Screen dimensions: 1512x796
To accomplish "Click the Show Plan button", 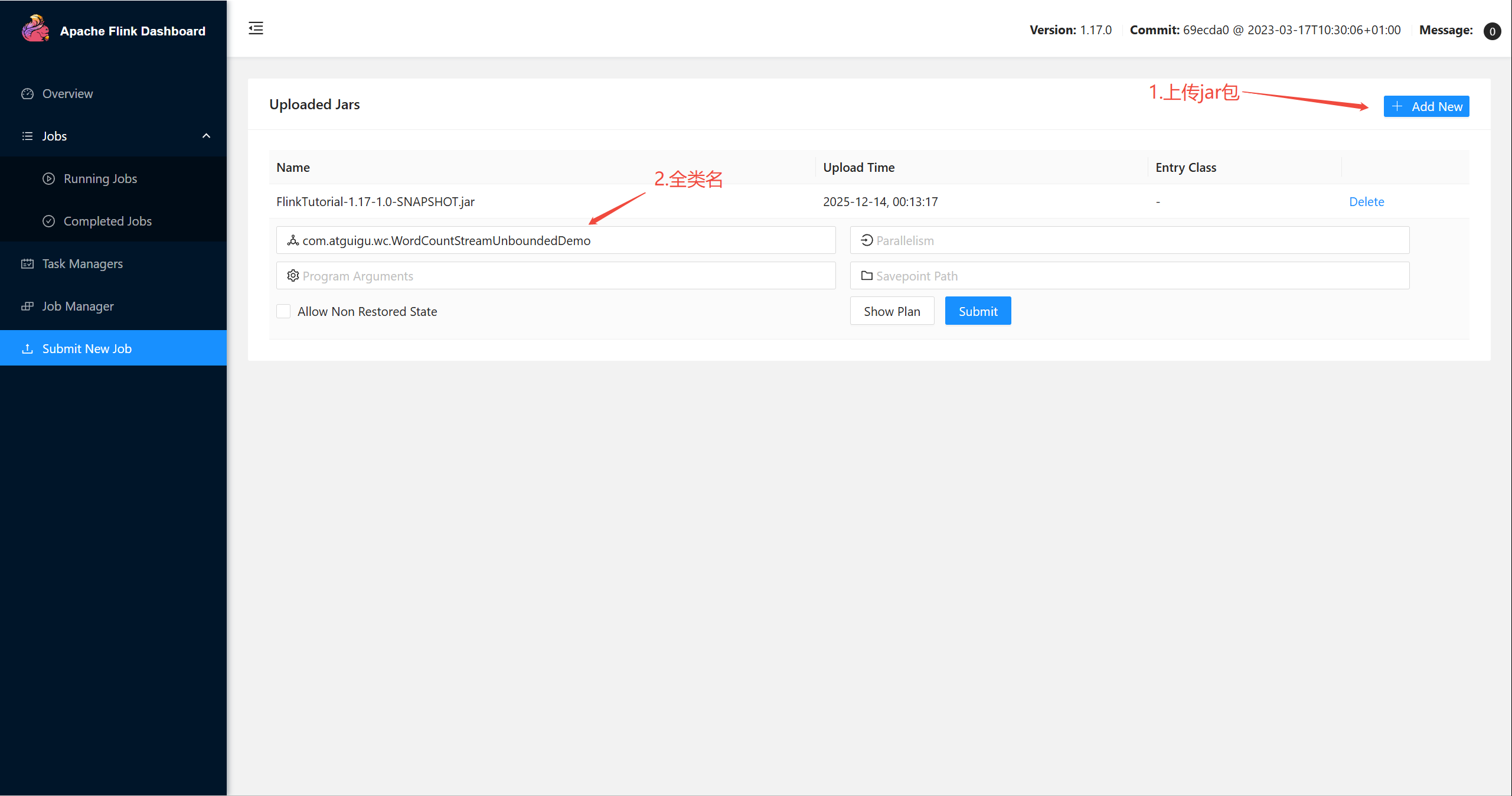I will [x=892, y=311].
